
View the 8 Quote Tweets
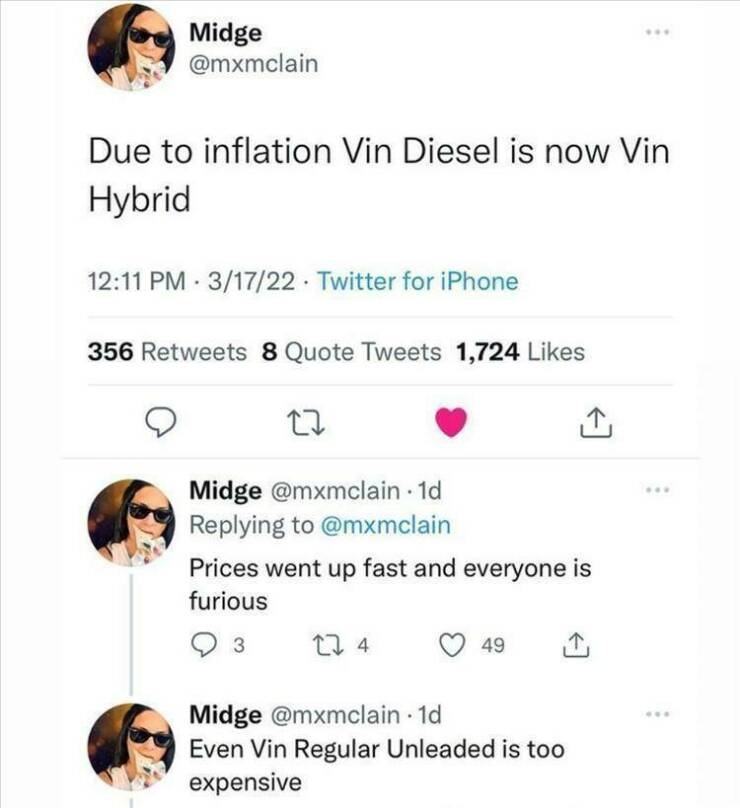point(350,352)
